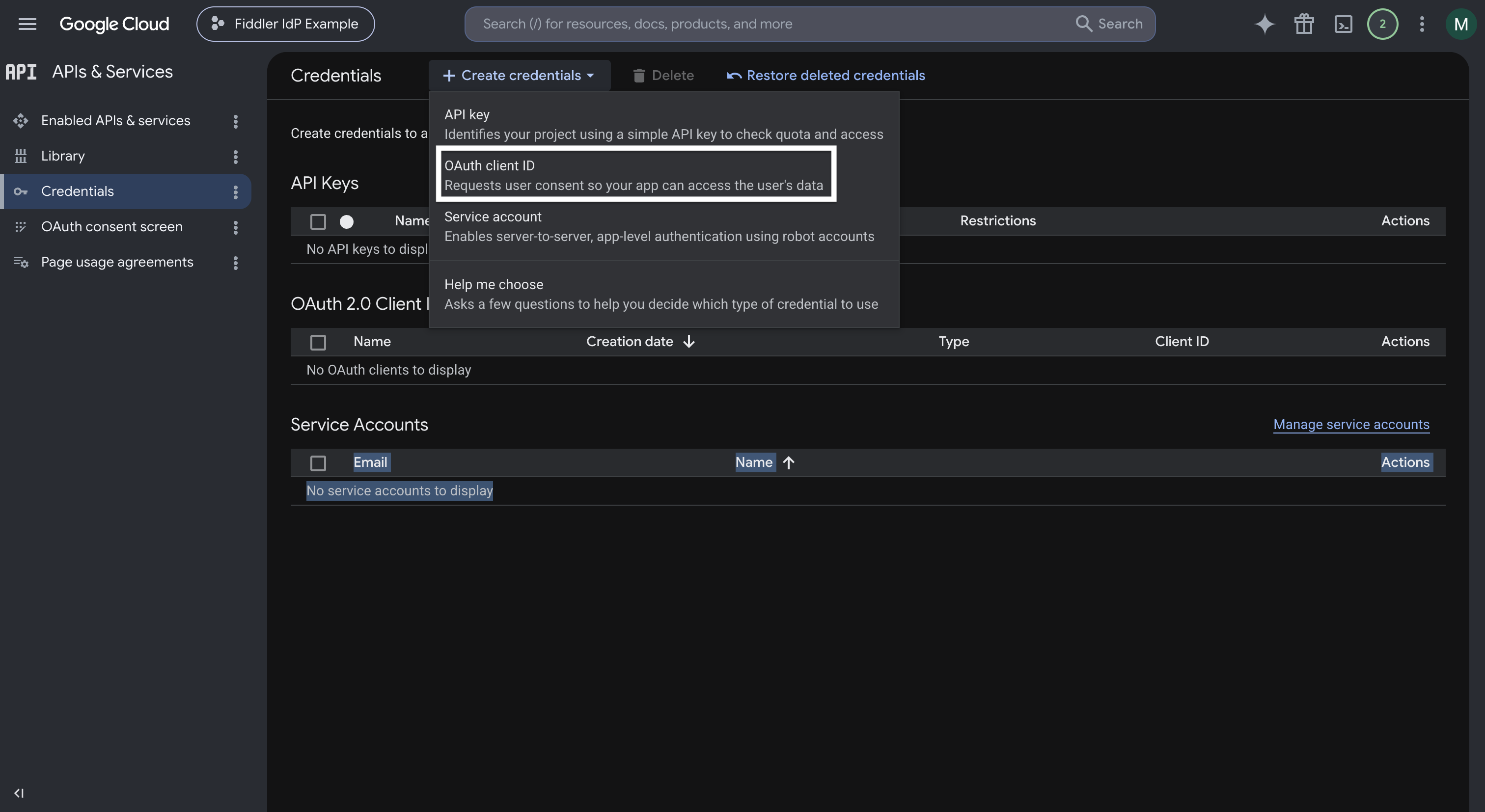
Task: Select all OAuth 2.0 clients checkbox
Action: click(318, 342)
